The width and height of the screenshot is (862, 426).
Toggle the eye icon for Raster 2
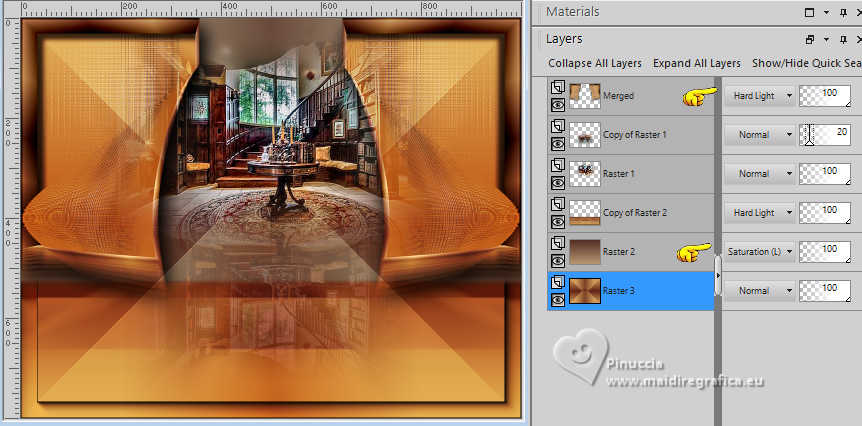[x=558, y=261]
